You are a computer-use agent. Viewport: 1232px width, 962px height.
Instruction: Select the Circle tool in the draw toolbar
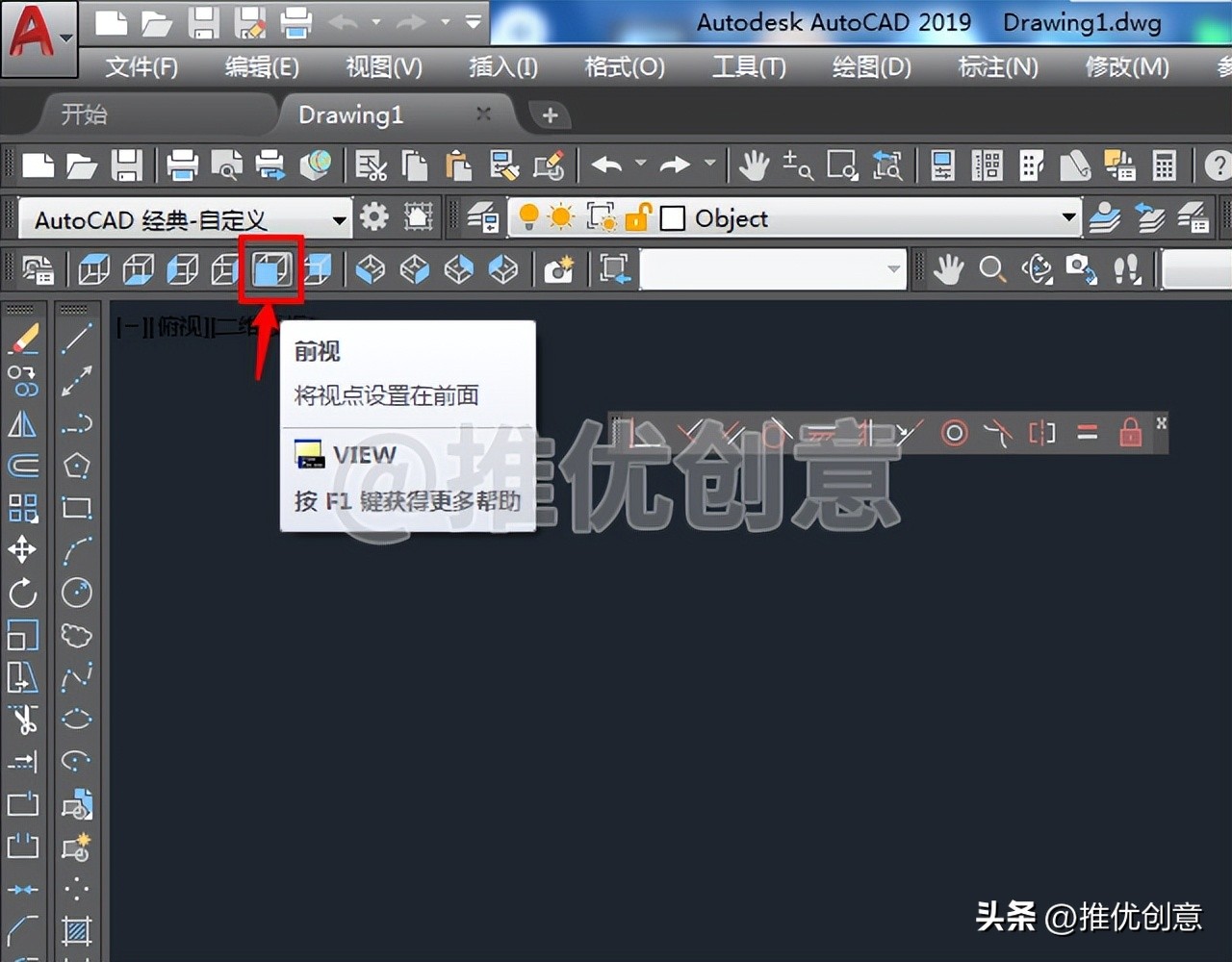coord(76,594)
